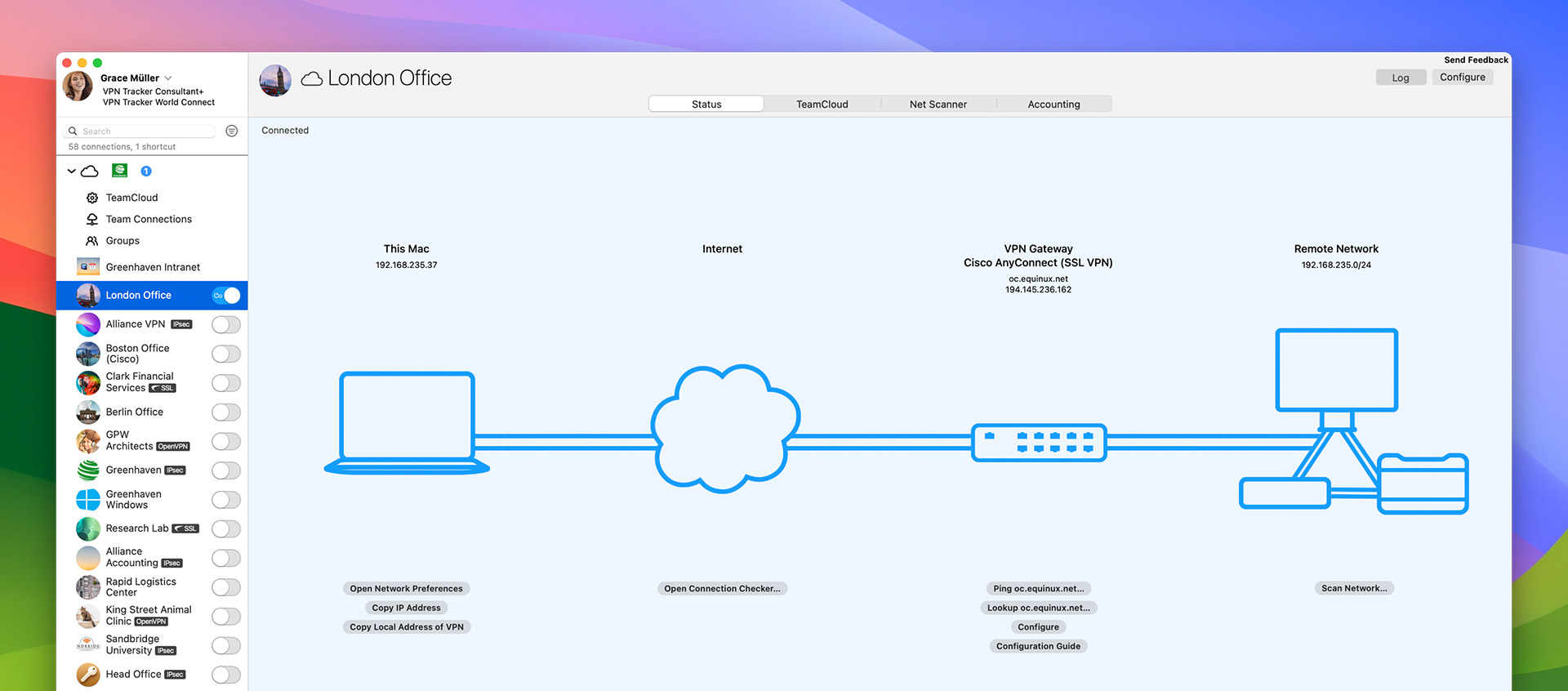Click the green team icon in sidebar

pos(120,171)
